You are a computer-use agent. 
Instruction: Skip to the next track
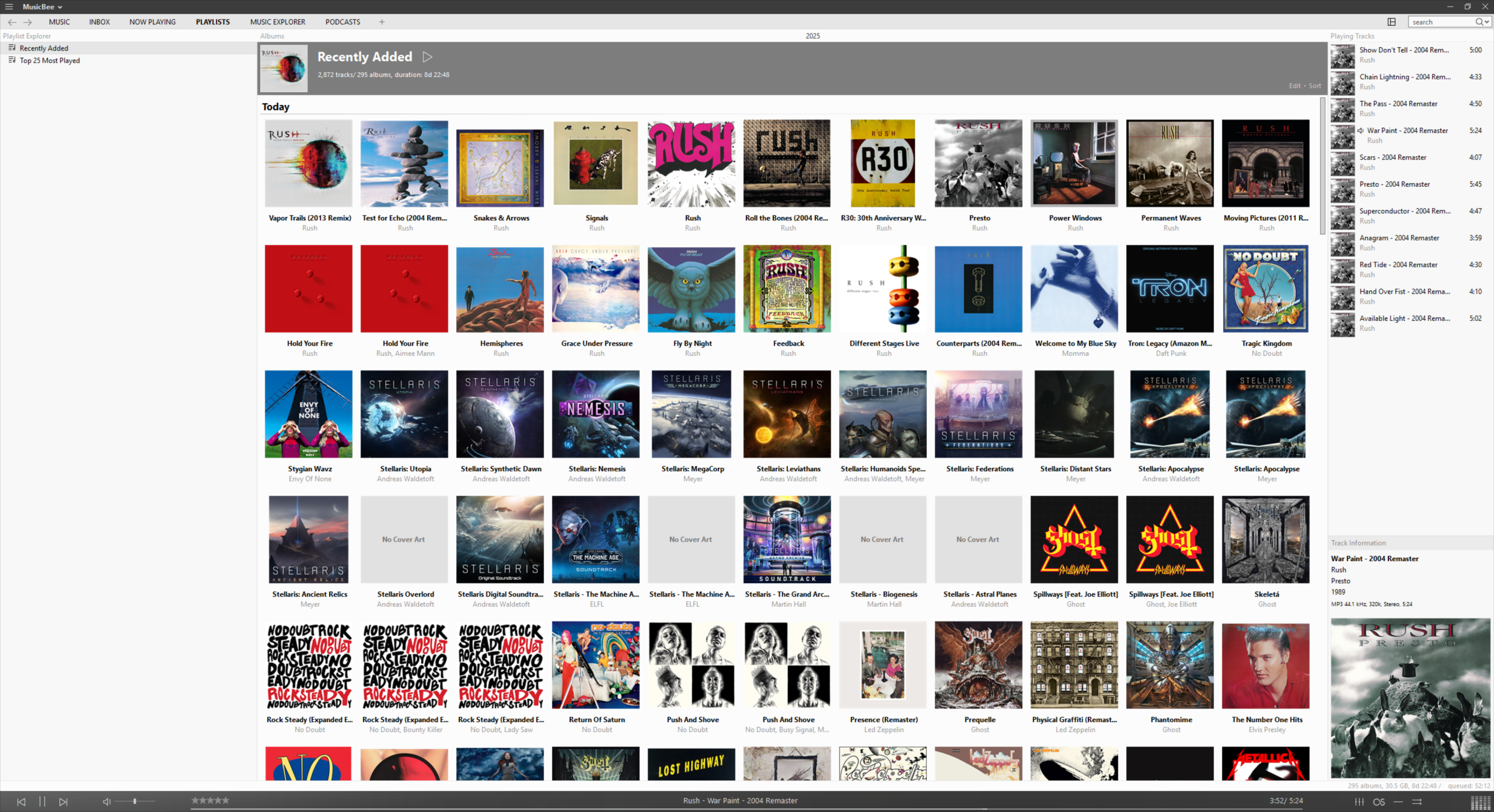[63, 802]
